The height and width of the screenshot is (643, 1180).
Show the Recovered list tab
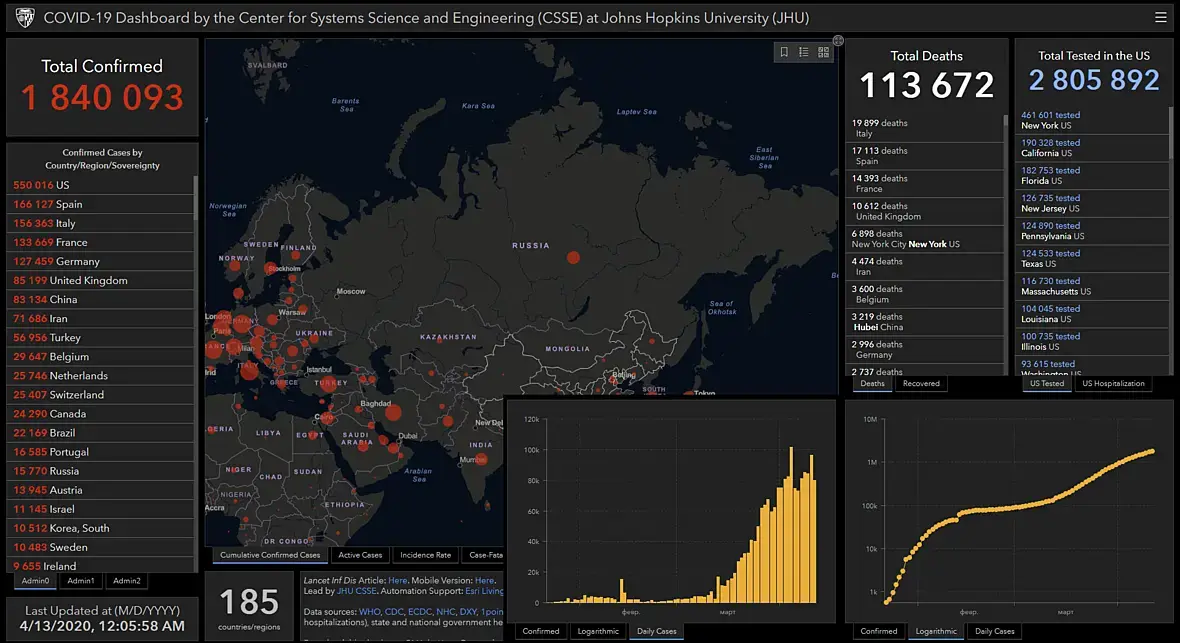pos(921,383)
